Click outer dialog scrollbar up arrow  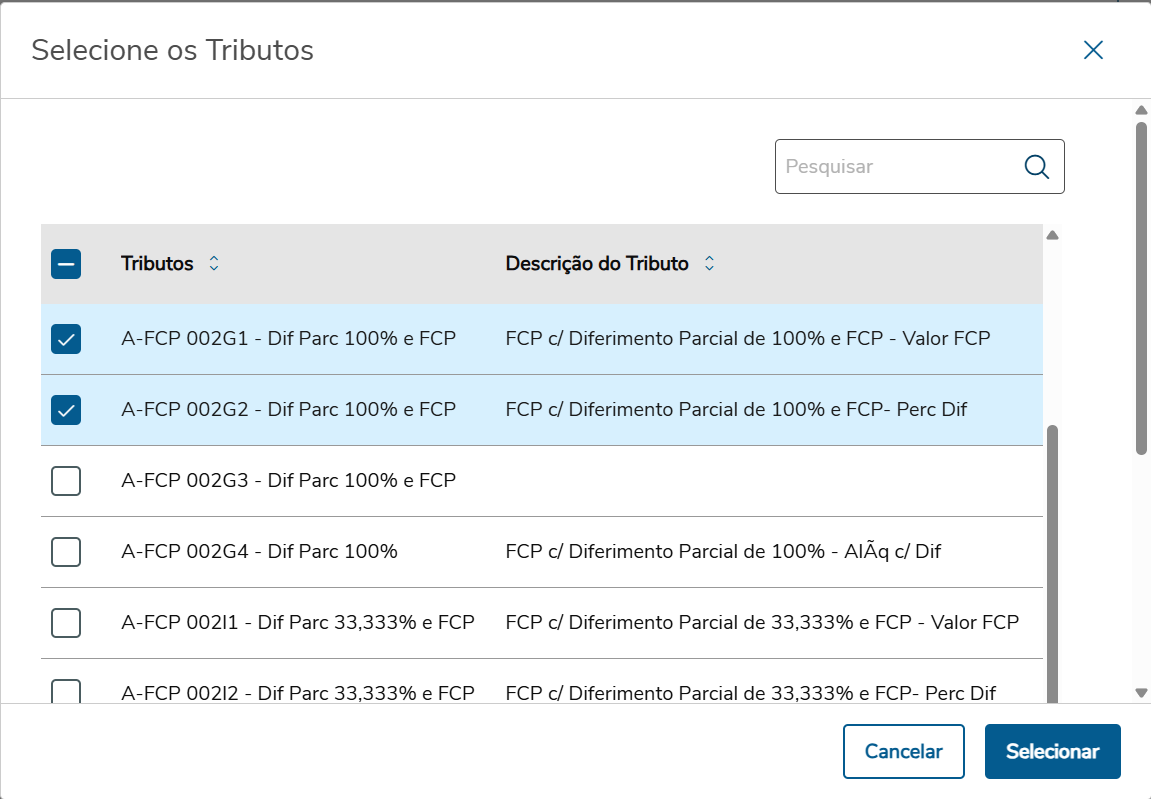pos(1141,109)
